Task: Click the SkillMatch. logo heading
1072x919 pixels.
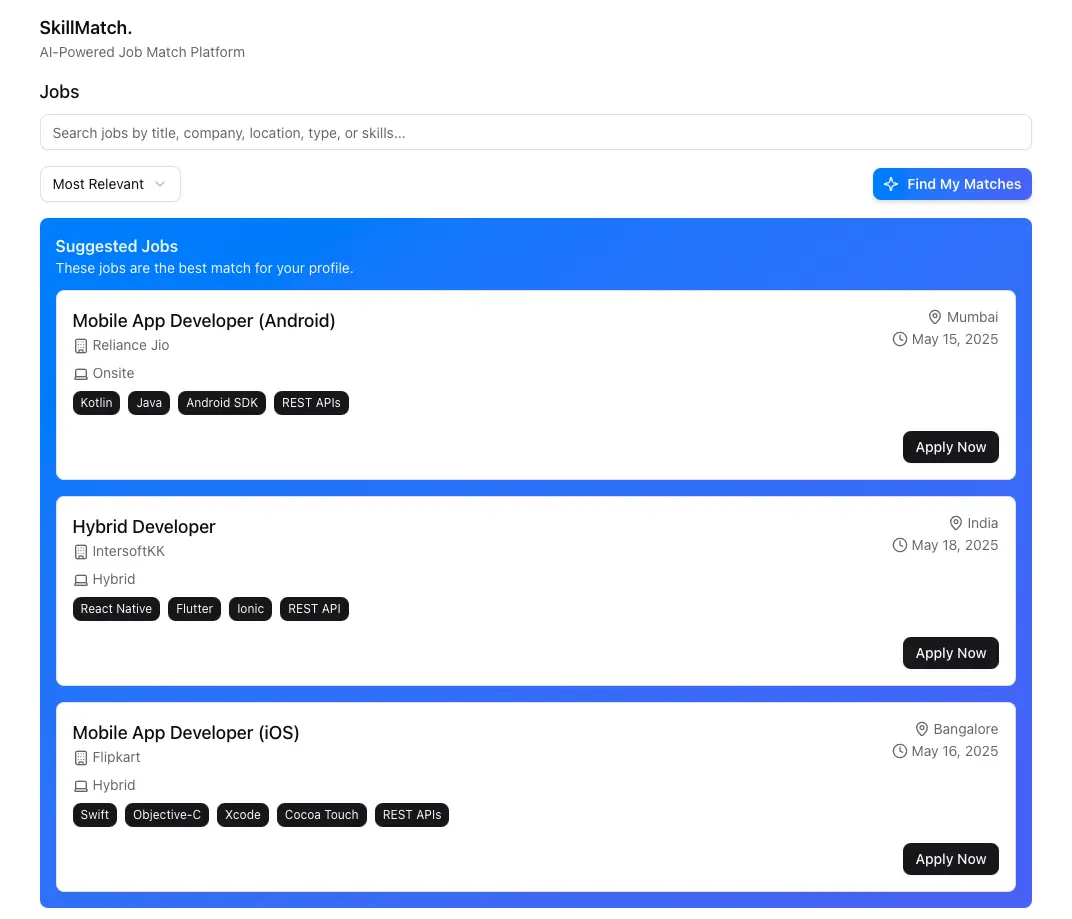Action: tap(86, 27)
